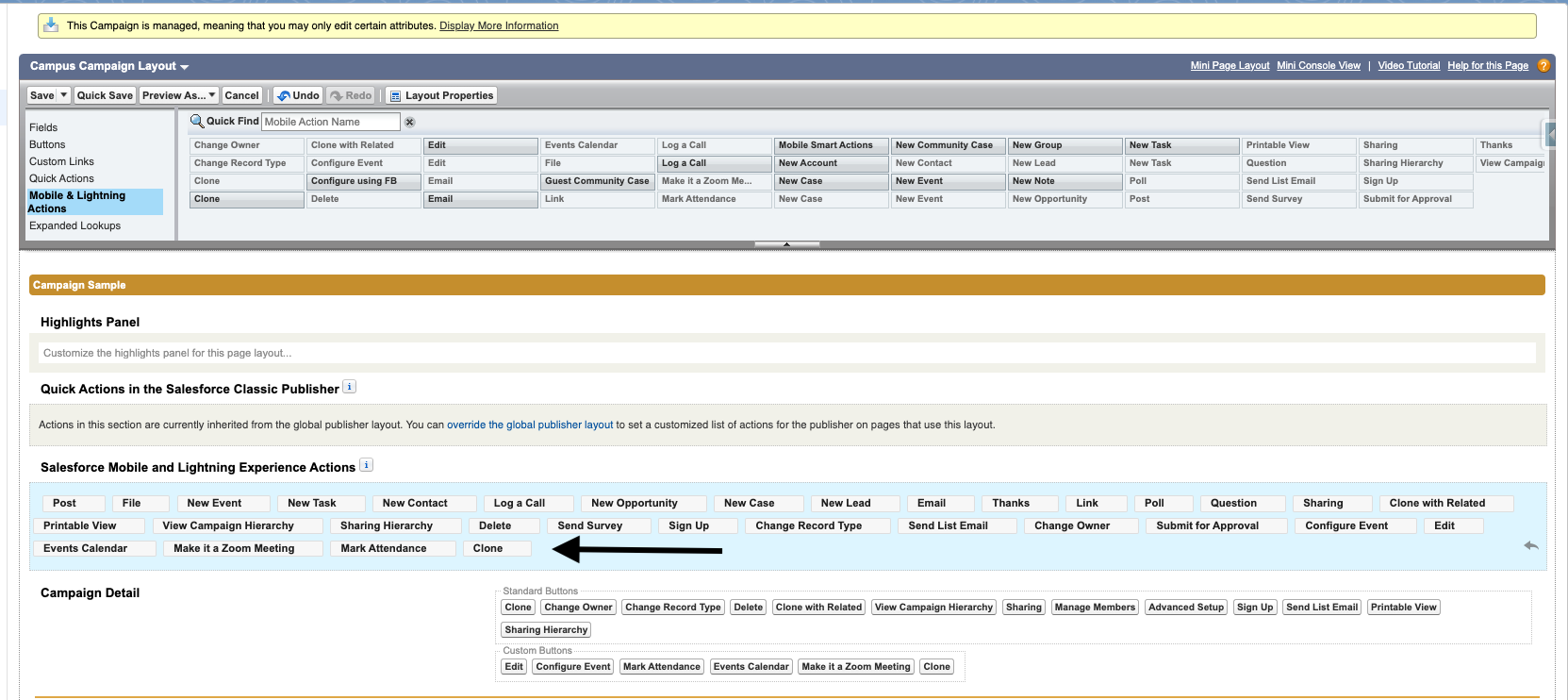Open the Campus Campaign Layout title dropdown
The width and height of the screenshot is (1568, 700).
pos(184,67)
